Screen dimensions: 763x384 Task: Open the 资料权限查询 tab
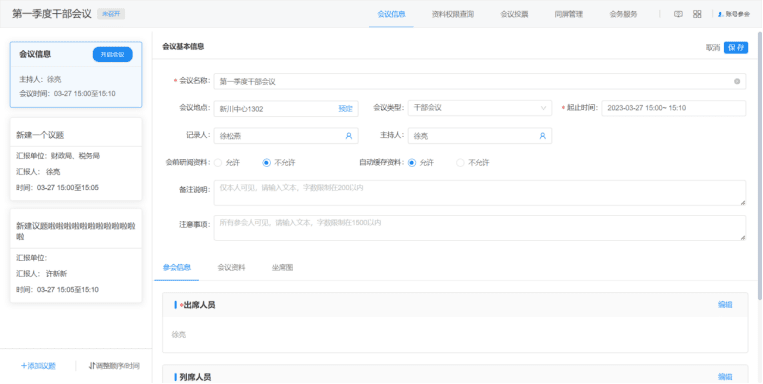point(453,14)
